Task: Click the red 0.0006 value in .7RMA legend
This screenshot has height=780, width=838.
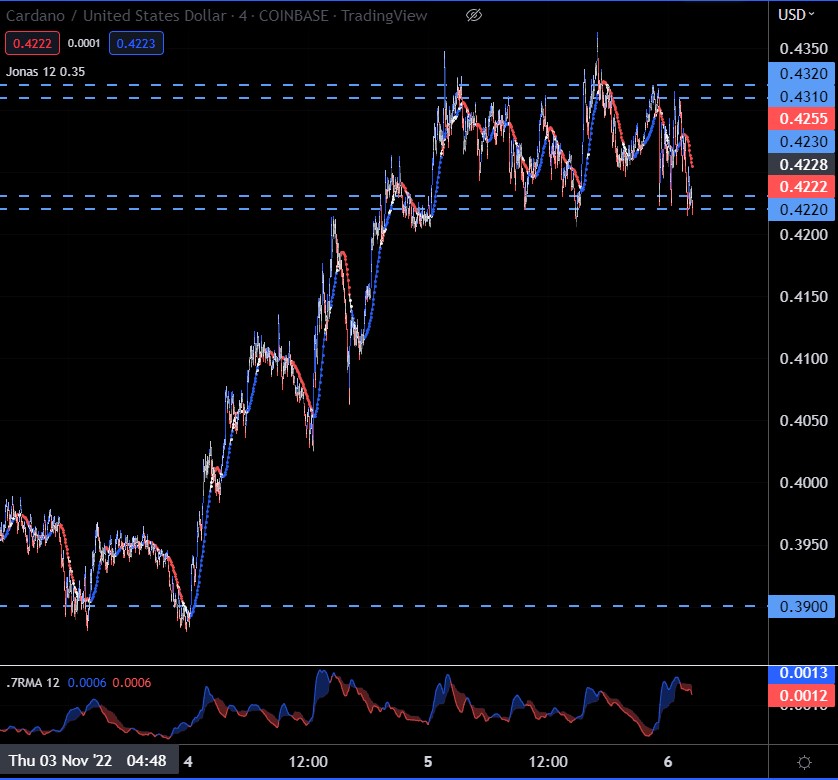Action: tap(131, 683)
